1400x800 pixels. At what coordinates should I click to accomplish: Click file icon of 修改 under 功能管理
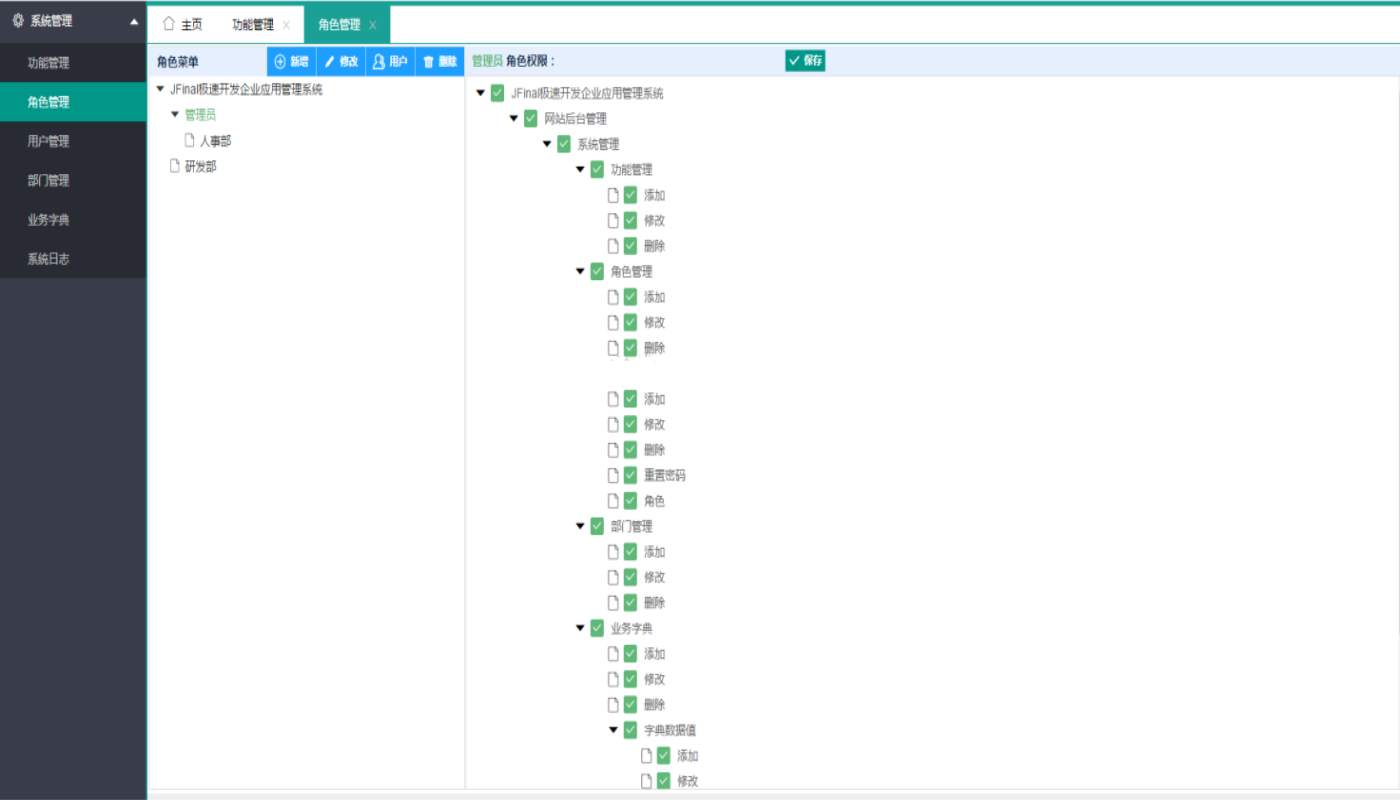click(614, 220)
